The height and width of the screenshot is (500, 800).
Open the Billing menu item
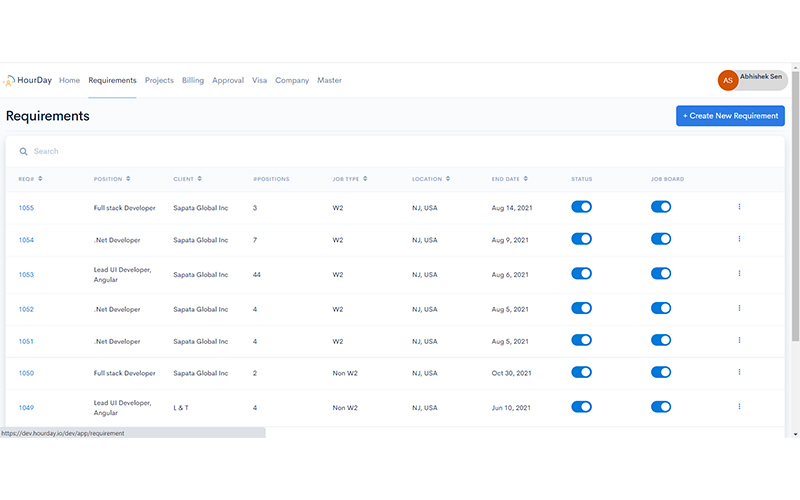click(x=193, y=80)
